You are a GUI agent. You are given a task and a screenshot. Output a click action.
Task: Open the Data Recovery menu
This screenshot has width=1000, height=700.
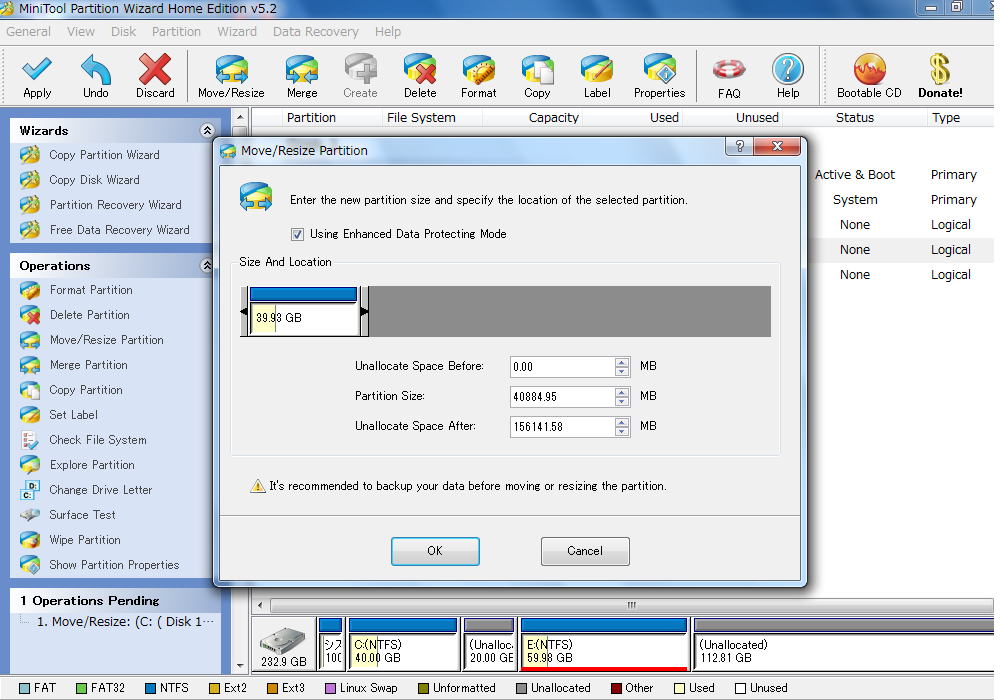click(316, 31)
